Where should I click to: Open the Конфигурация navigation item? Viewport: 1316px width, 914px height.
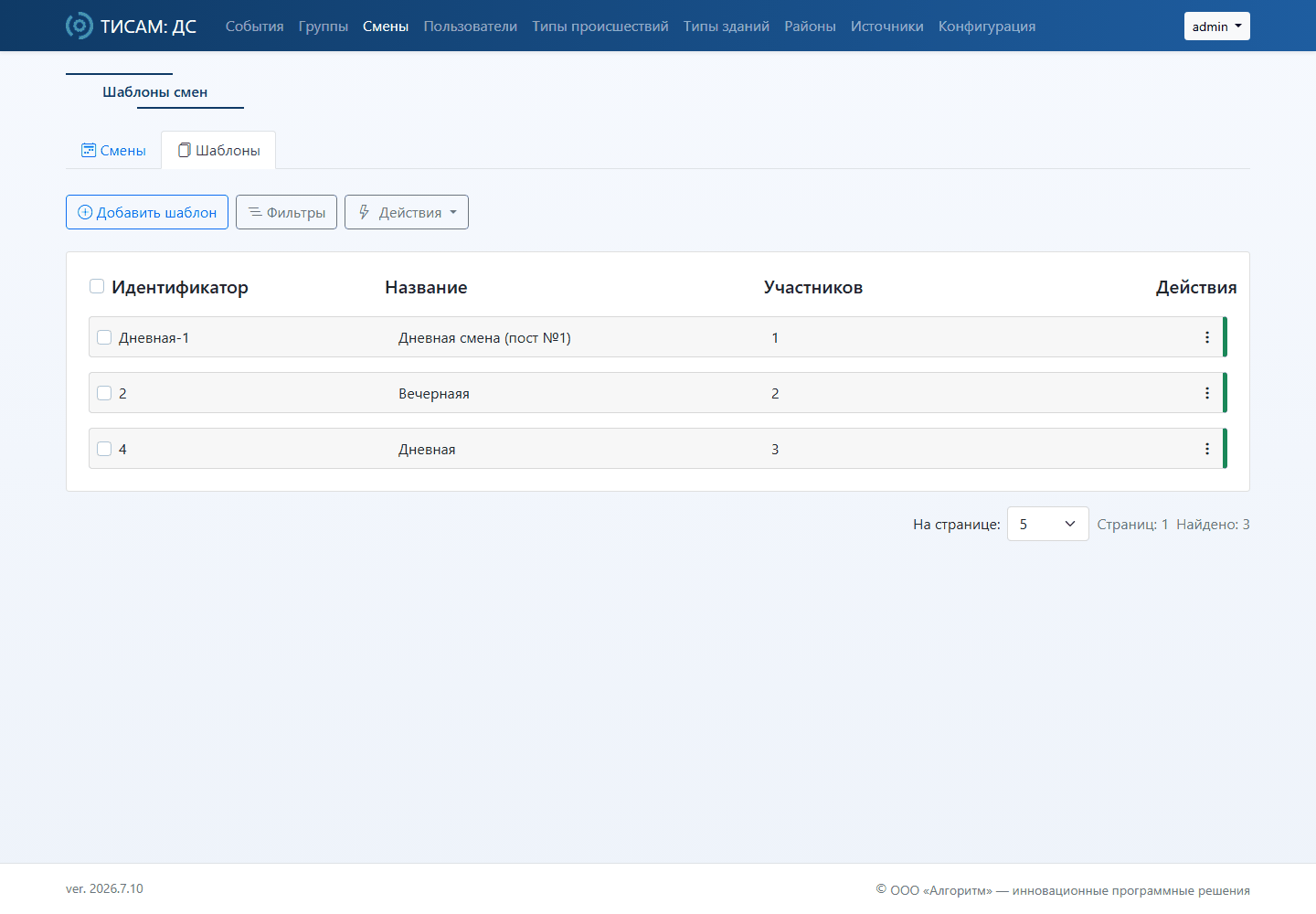[x=987, y=27]
